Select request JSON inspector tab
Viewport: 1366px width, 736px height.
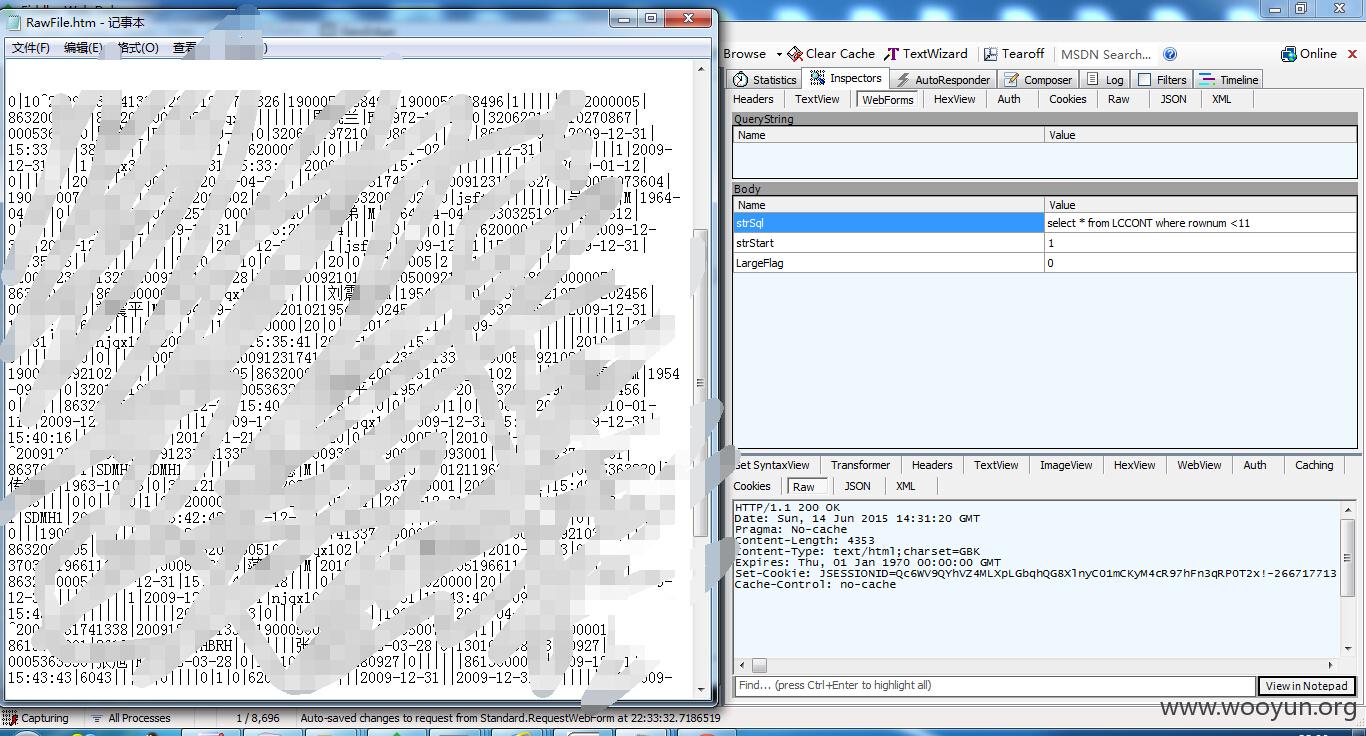point(1173,99)
